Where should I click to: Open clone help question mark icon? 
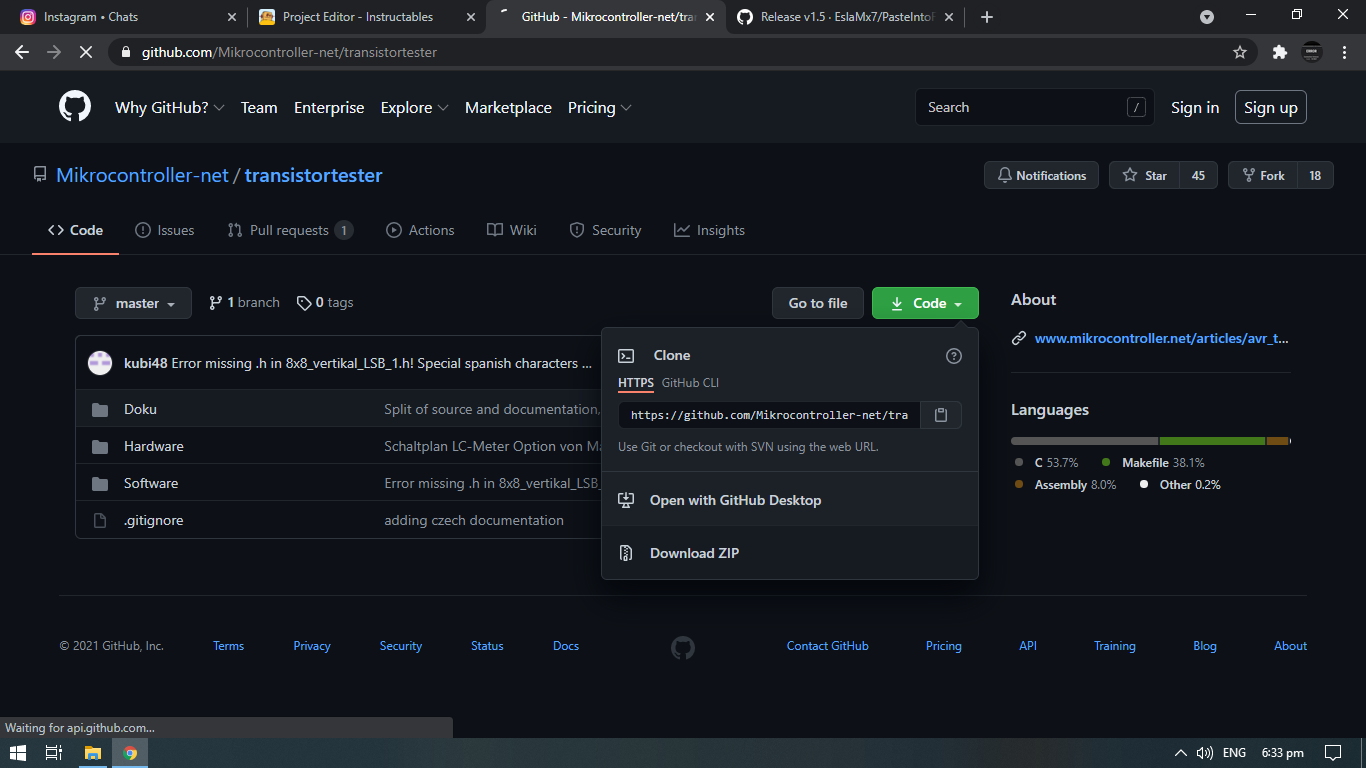point(954,356)
